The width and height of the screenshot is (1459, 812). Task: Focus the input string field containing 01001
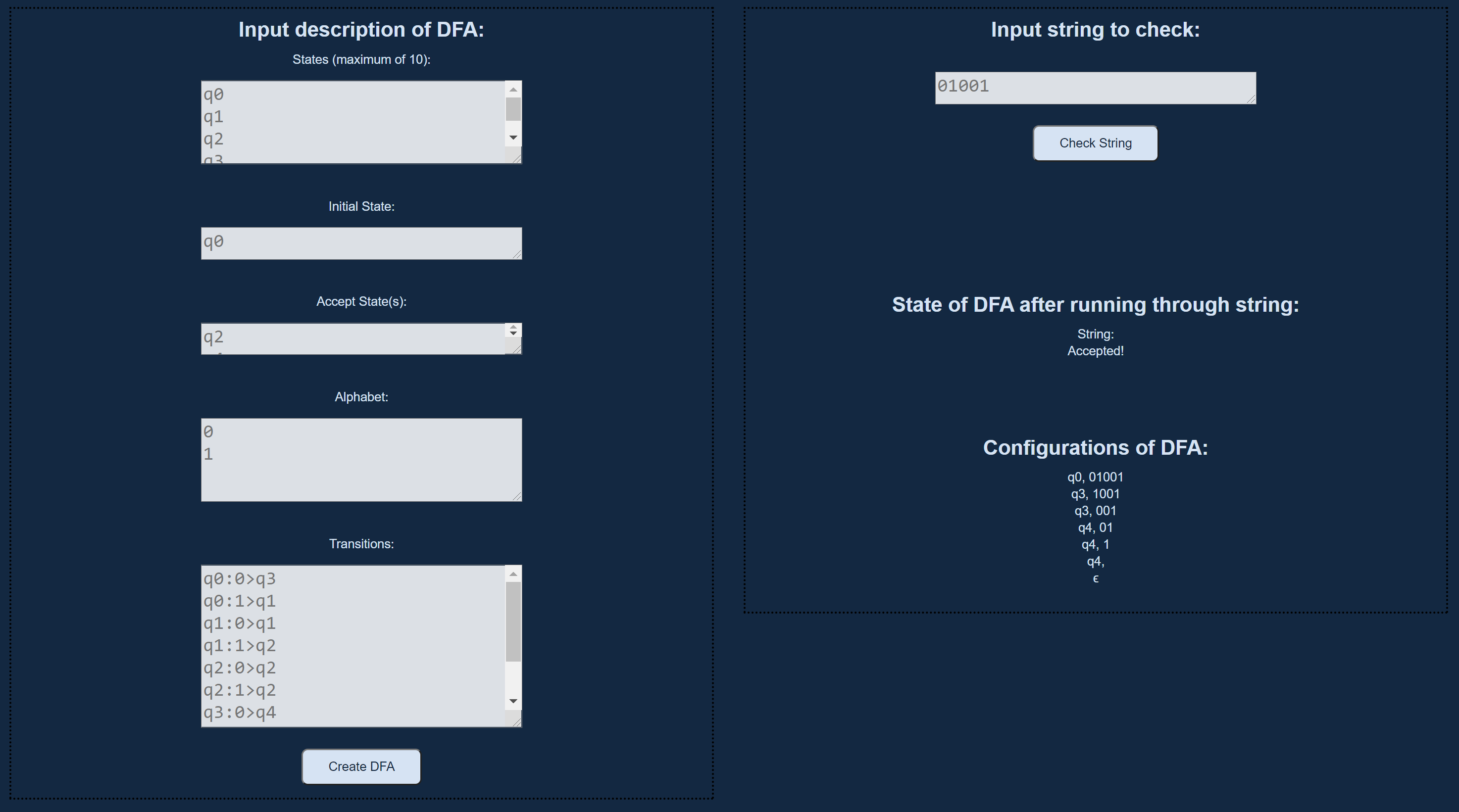point(1095,88)
